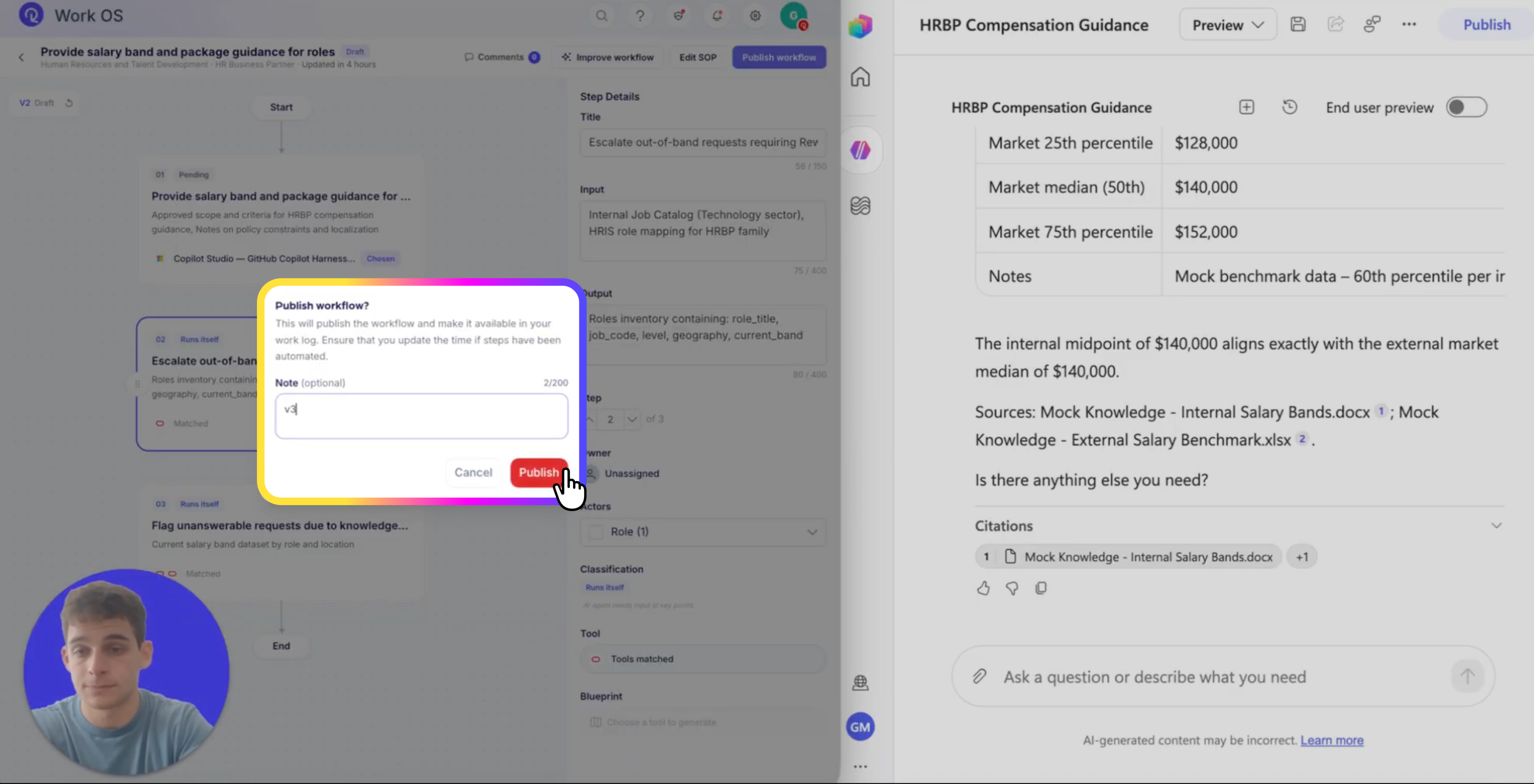Screen dimensions: 1534x784
Task: Click the End node in the workflow
Action: coord(281,646)
